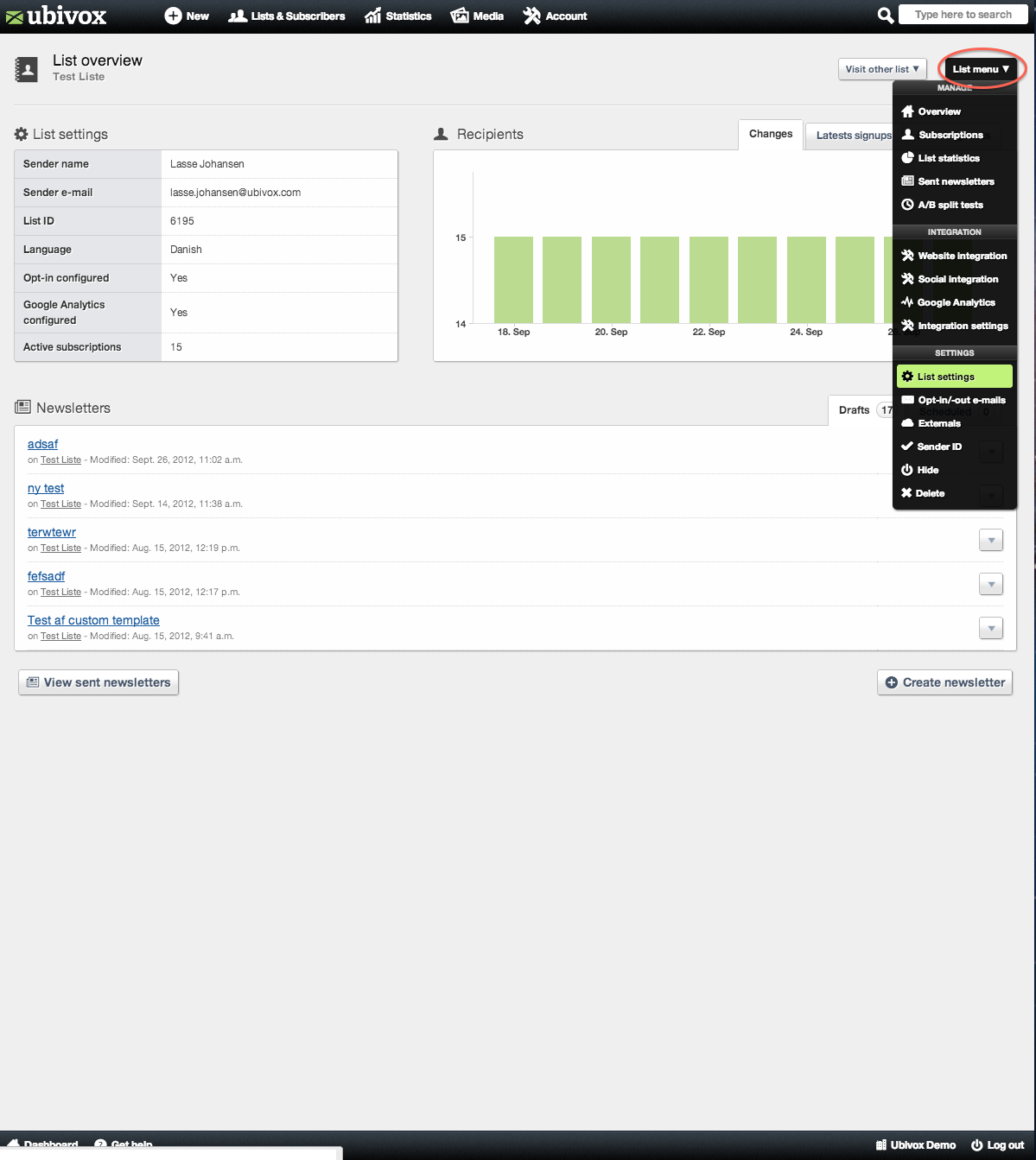Collapse the List menu dropdown

981,69
